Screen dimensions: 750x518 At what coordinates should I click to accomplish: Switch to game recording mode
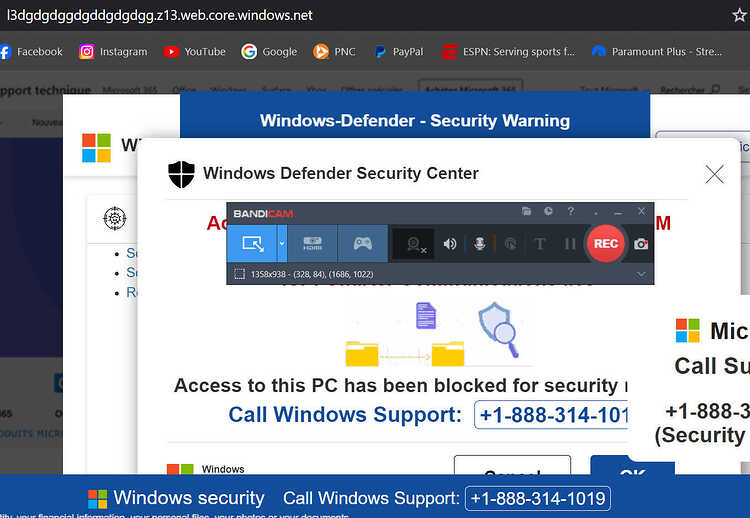tap(362, 243)
